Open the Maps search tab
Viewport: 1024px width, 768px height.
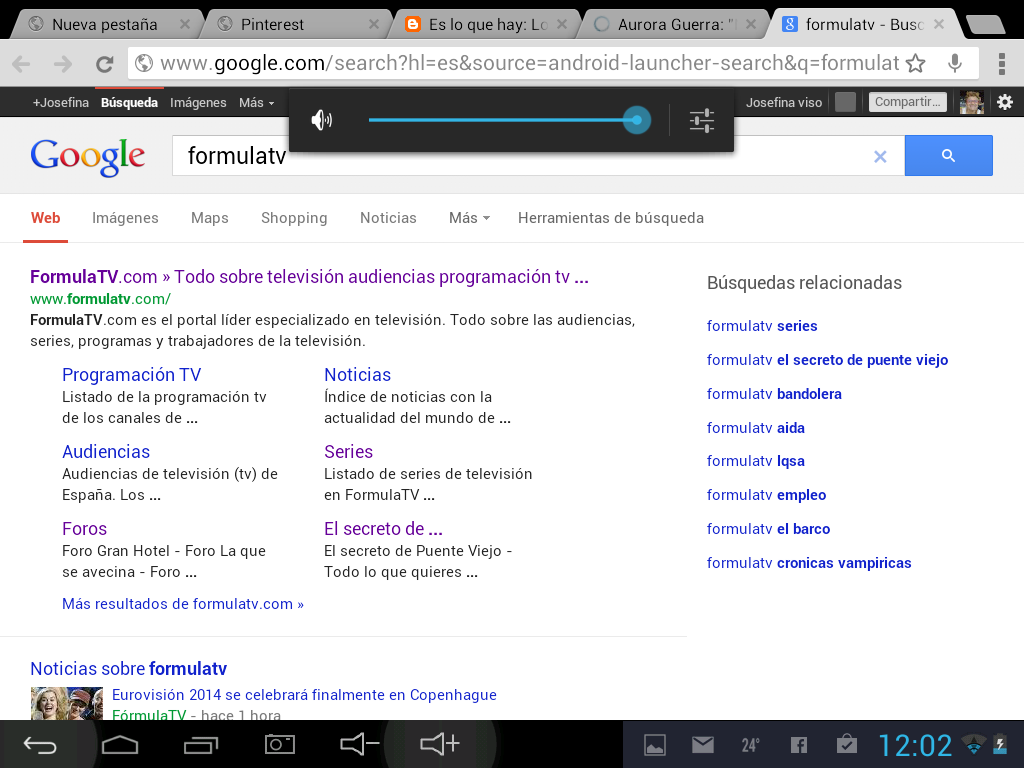(x=210, y=218)
